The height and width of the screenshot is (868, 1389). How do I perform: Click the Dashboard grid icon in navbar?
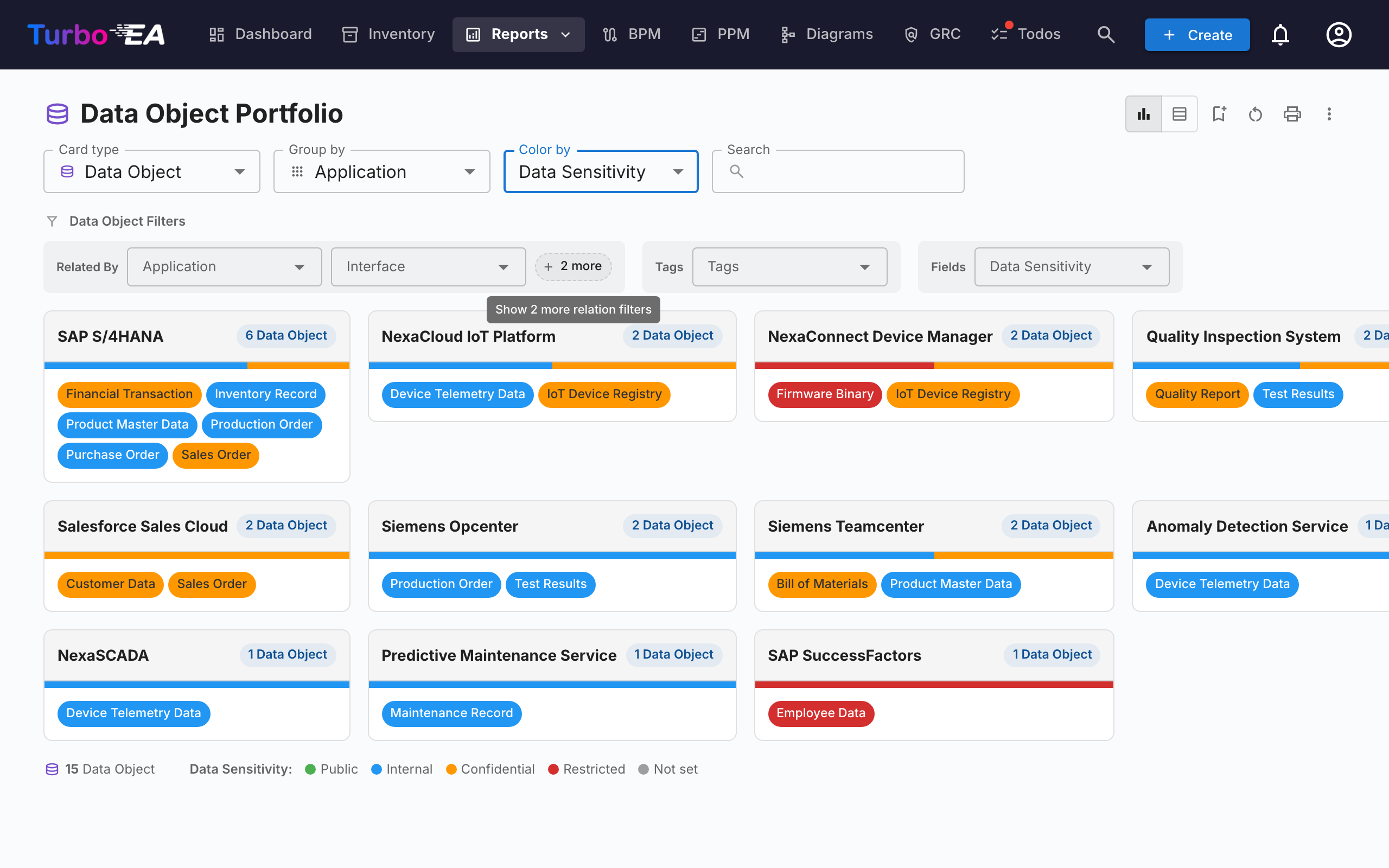point(216,34)
